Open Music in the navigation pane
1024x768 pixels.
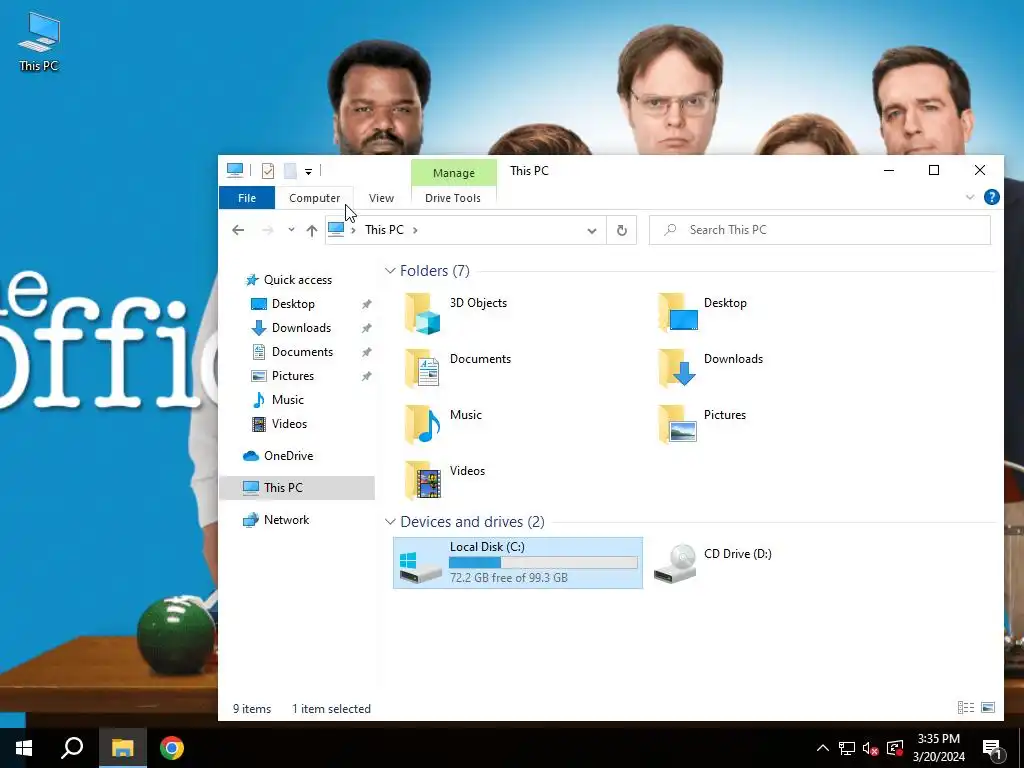pyautogui.click(x=287, y=400)
